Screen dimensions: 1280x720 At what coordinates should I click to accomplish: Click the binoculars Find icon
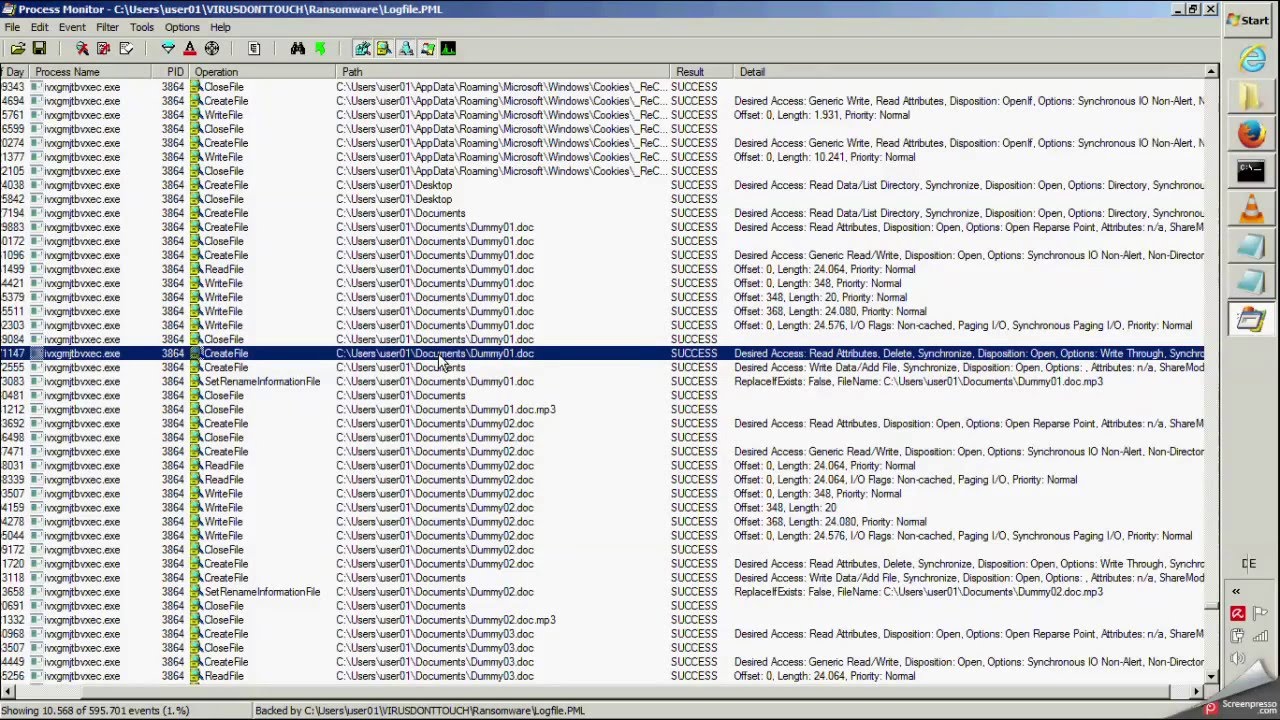point(297,48)
